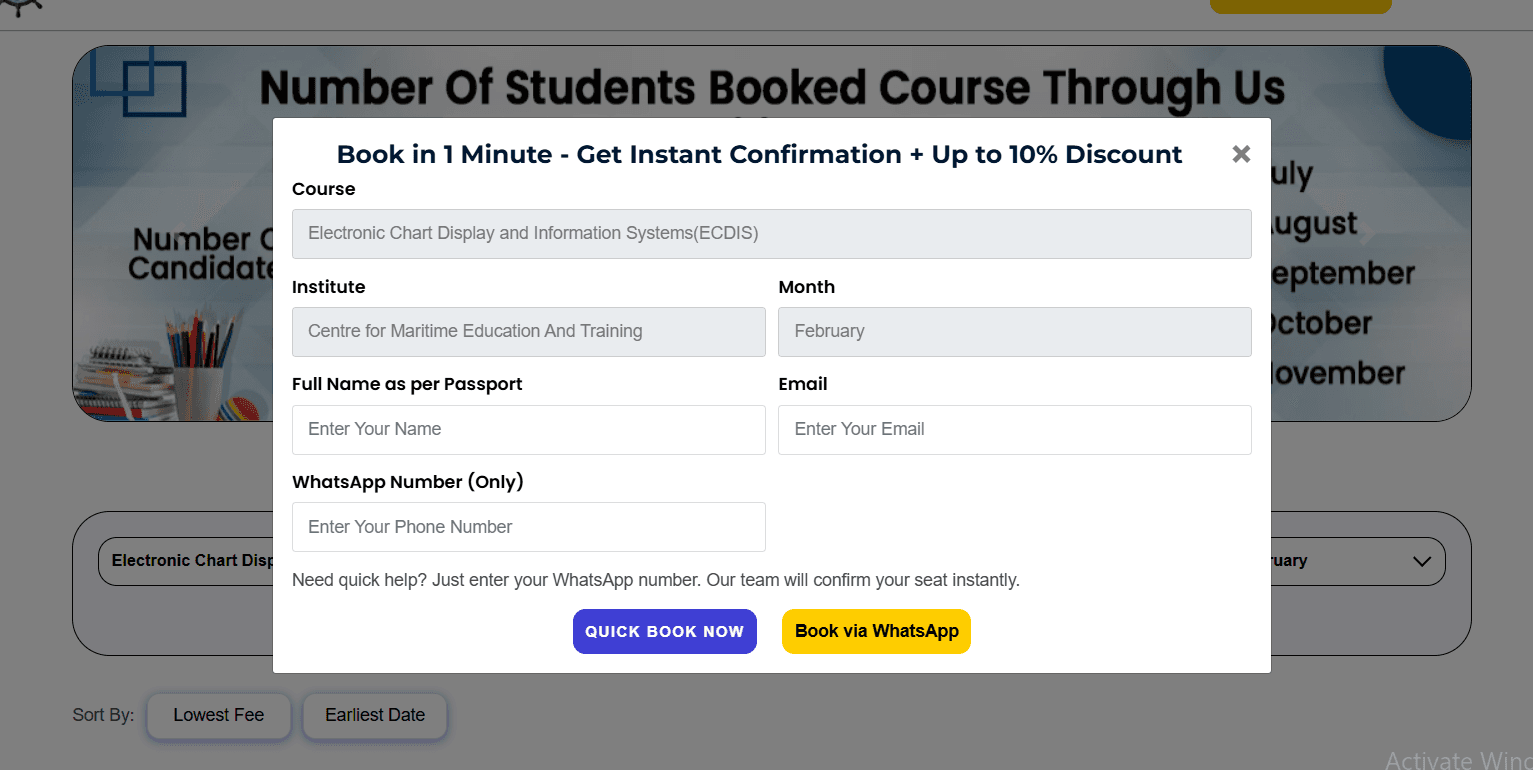Focus the Enter Your Email field
The height and width of the screenshot is (770, 1533).
point(1015,430)
